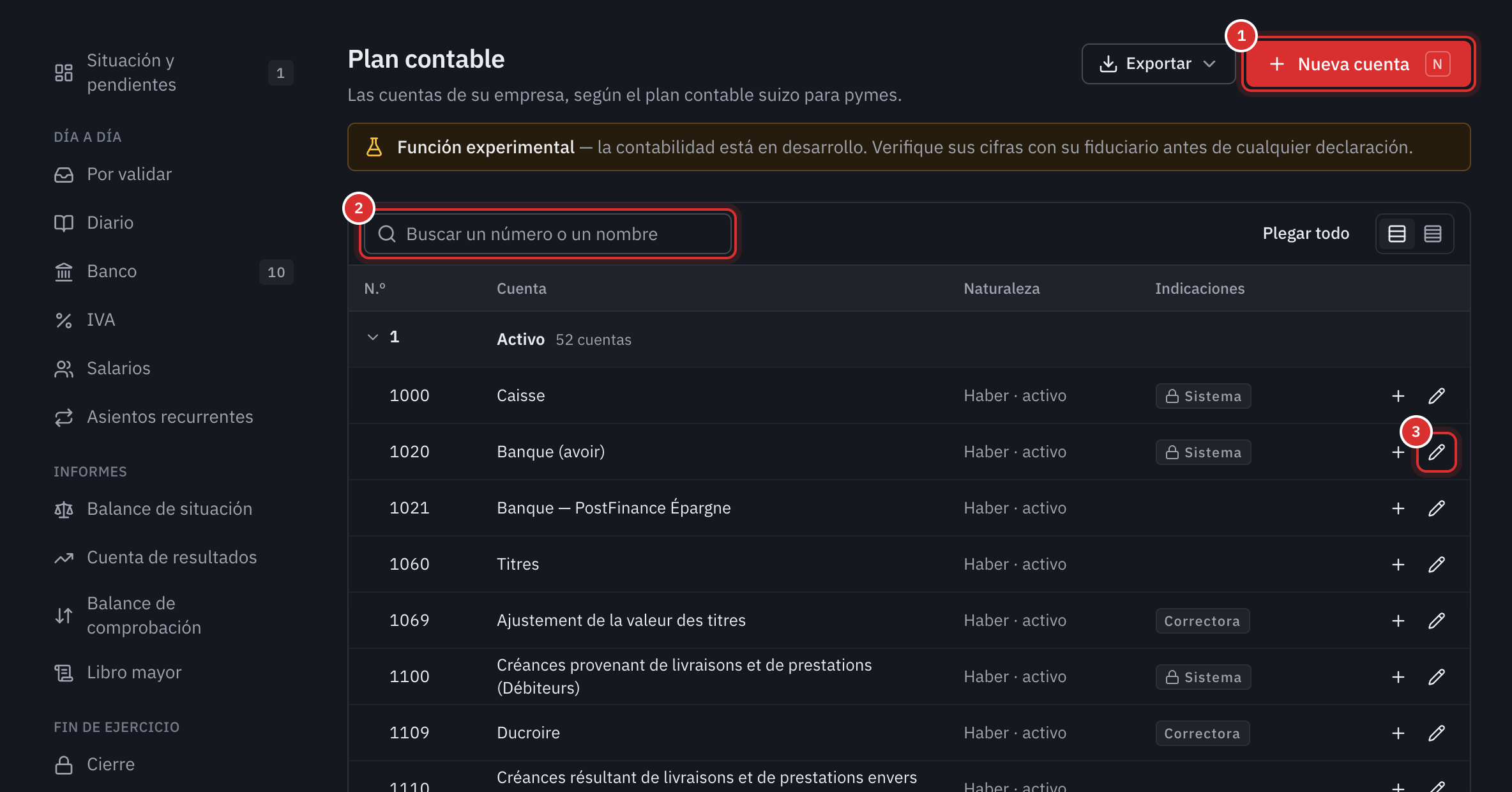Edit account 1021 Banque PostFinance Épargne
Image resolution: width=1512 pixels, height=792 pixels.
click(x=1437, y=508)
